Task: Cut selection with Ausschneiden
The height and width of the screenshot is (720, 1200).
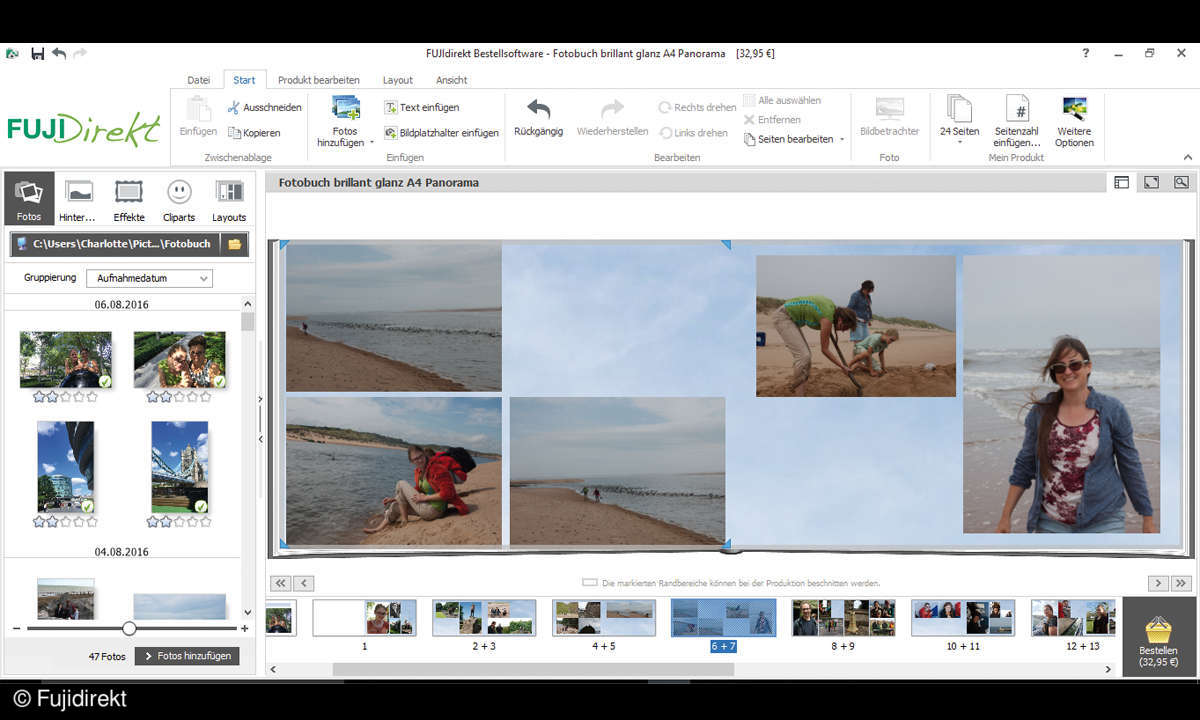Action: click(x=264, y=107)
